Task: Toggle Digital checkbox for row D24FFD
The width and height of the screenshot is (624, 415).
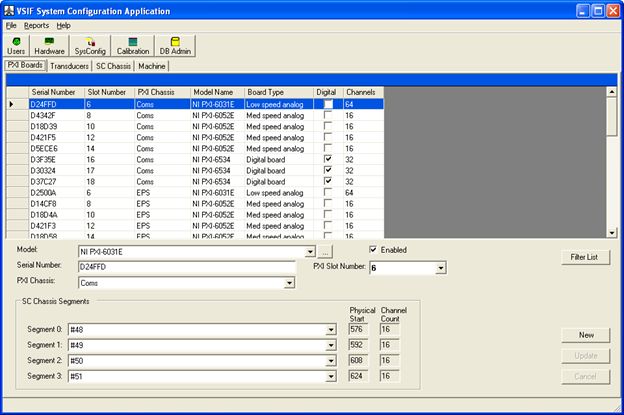Action: coord(328,104)
